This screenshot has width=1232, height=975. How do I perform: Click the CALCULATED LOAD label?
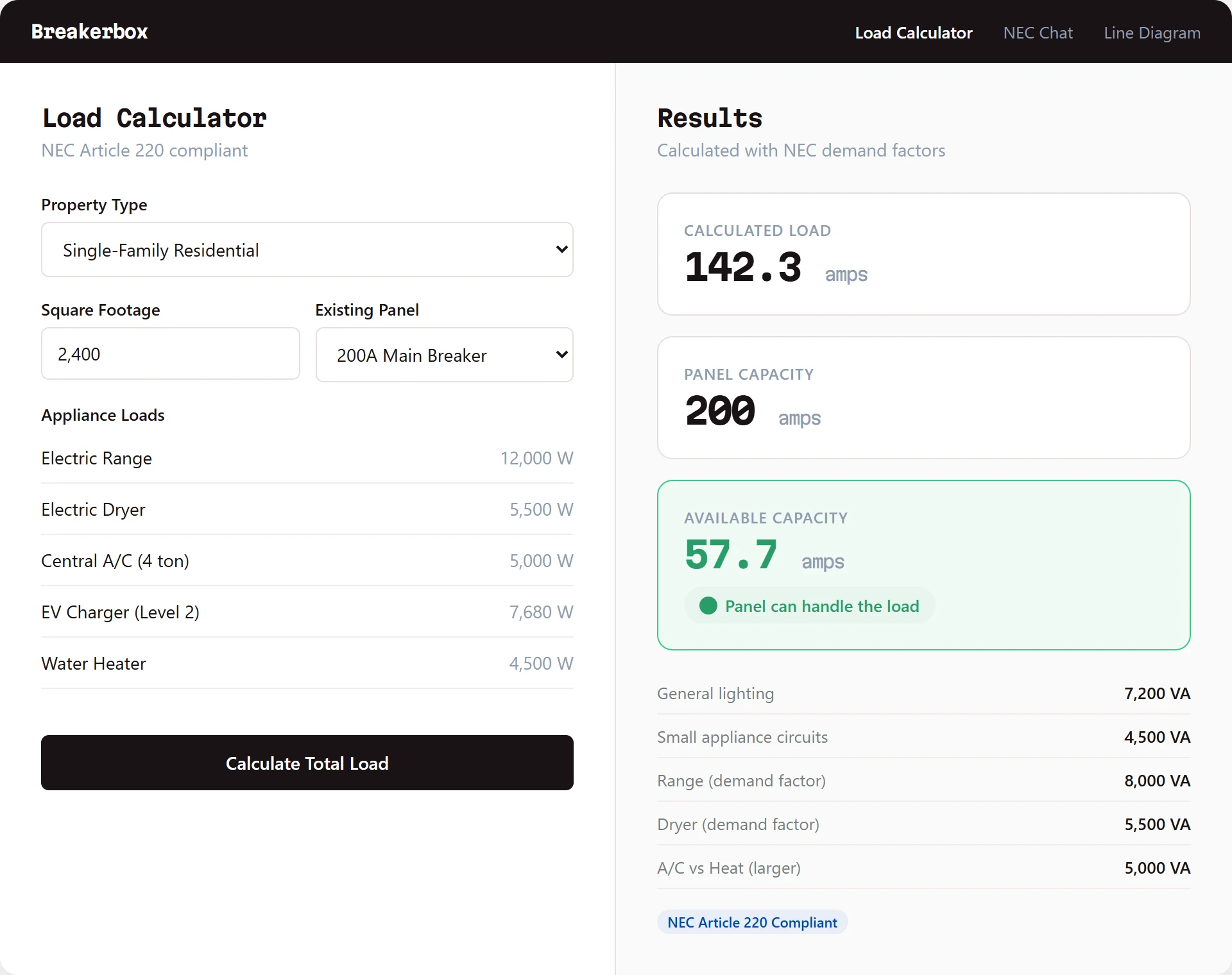pos(757,230)
